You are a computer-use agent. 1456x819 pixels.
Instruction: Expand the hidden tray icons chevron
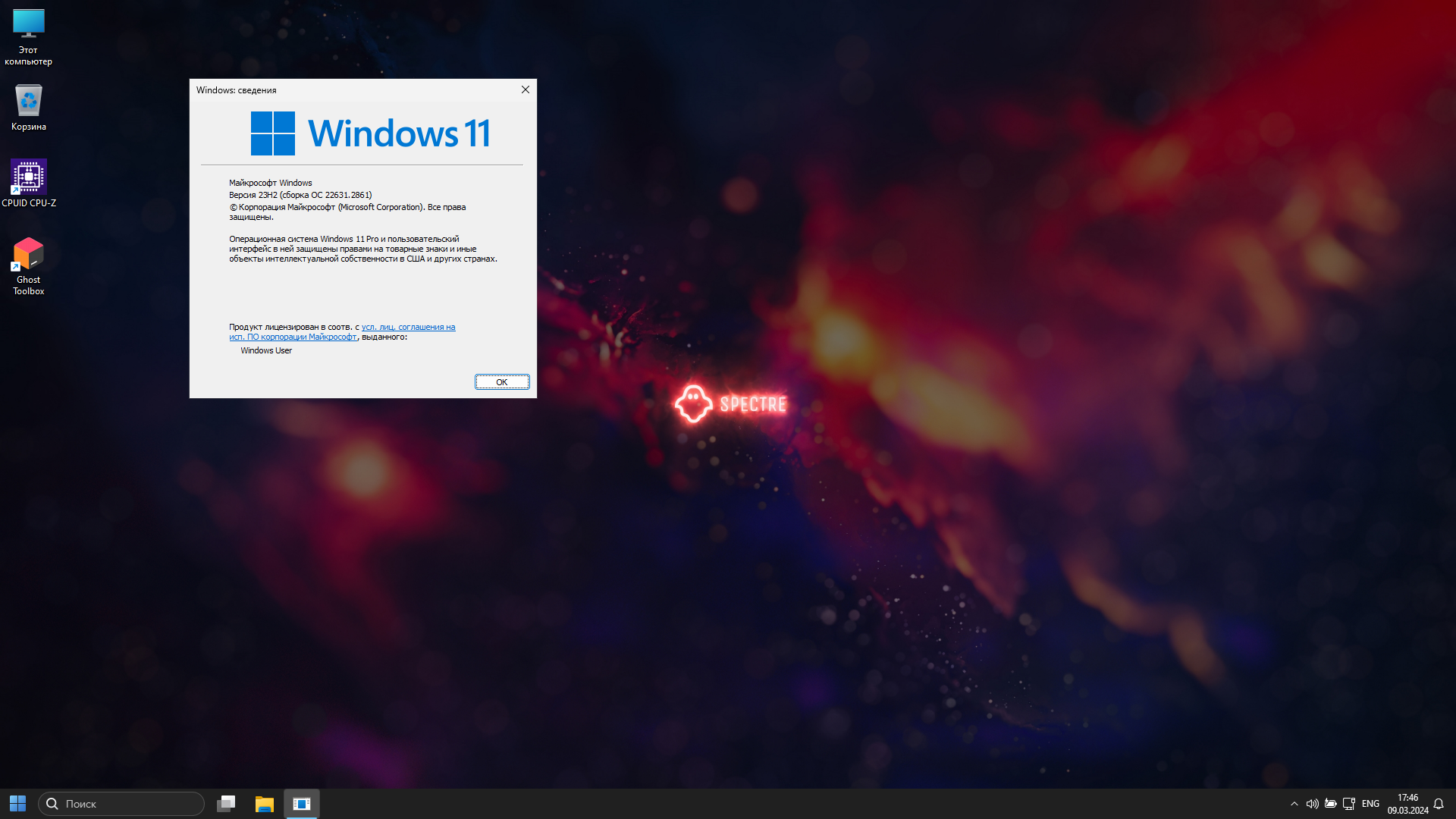coord(1294,804)
